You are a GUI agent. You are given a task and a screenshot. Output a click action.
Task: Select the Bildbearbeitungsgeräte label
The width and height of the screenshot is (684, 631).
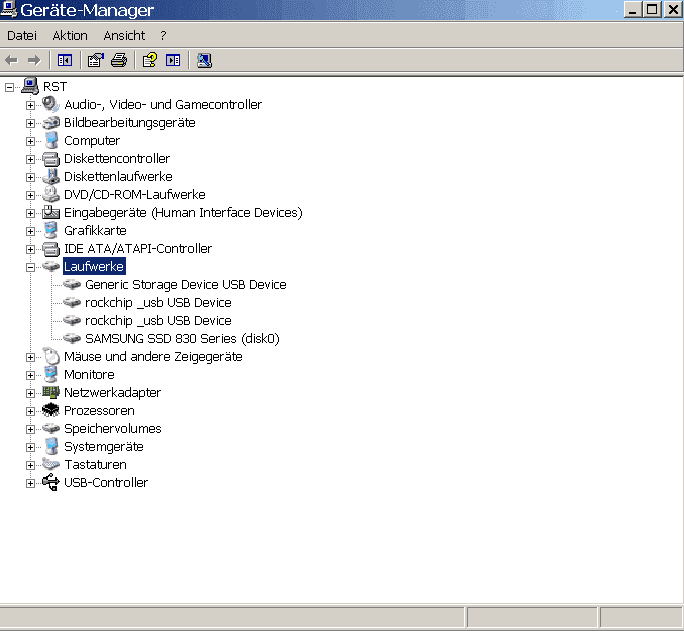click(130, 123)
